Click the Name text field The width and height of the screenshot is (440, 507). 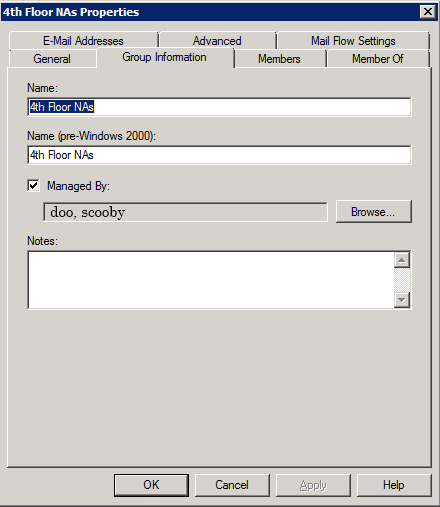(219, 107)
